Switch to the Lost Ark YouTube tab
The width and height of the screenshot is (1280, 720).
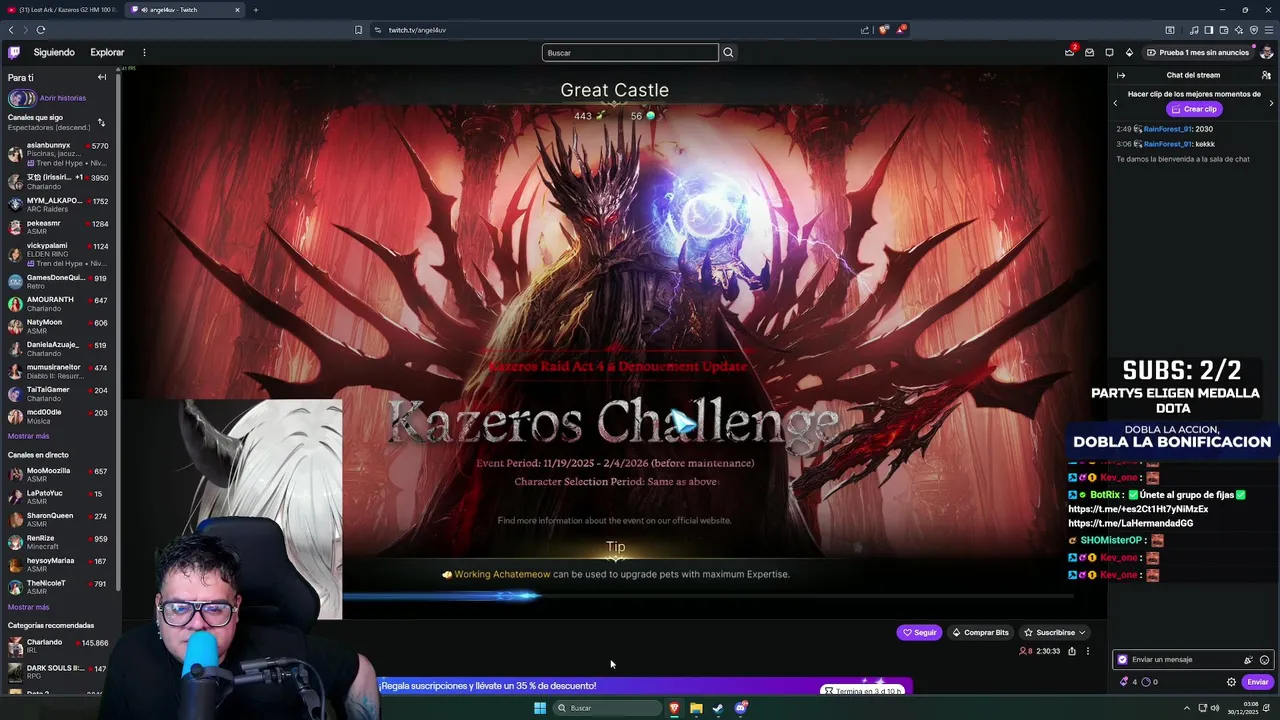(x=61, y=10)
